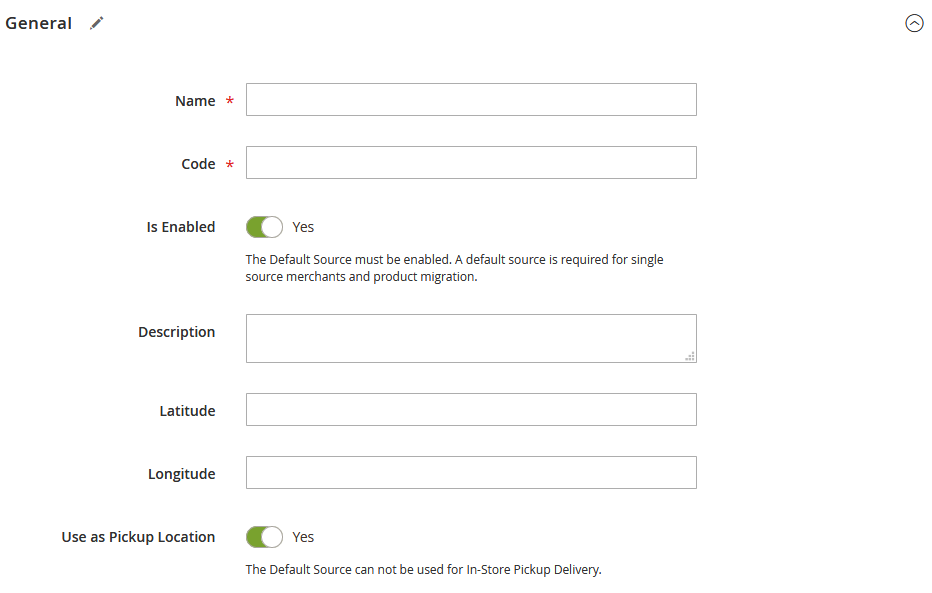The width and height of the screenshot is (932, 593).
Task: Click the General section heading
Action: tap(39, 23)
